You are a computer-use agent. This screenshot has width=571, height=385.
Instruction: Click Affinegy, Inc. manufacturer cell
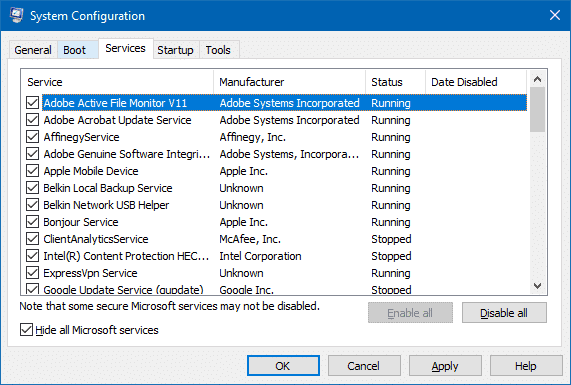253,137
